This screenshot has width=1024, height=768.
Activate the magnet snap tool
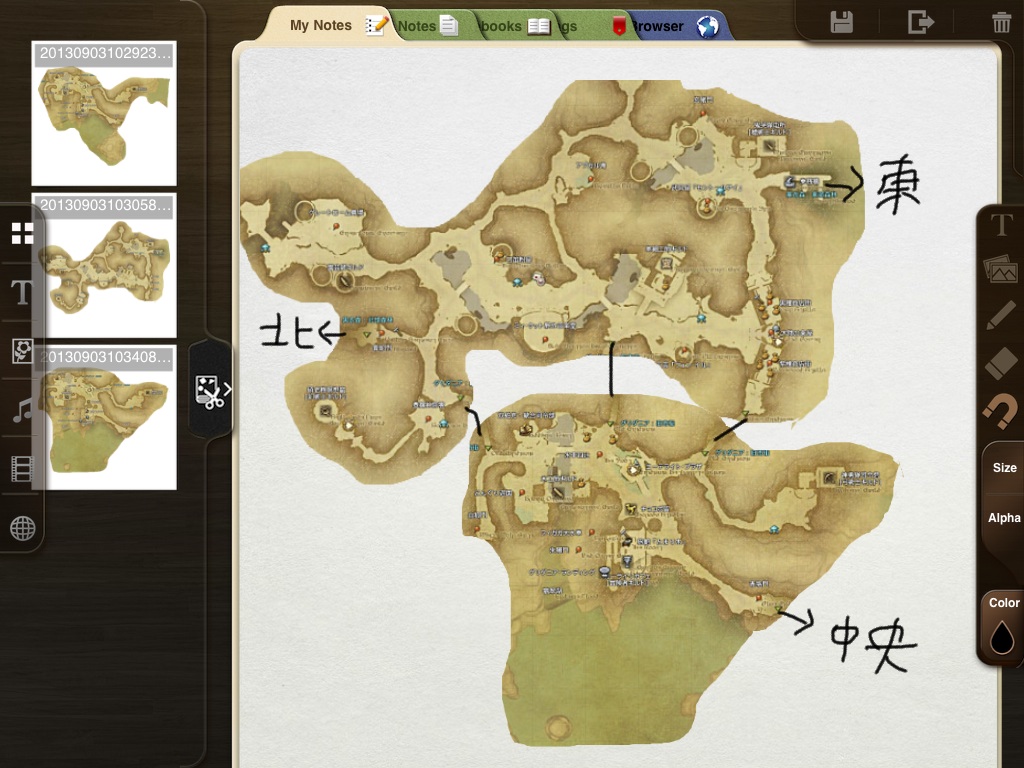click(1001, 409)
